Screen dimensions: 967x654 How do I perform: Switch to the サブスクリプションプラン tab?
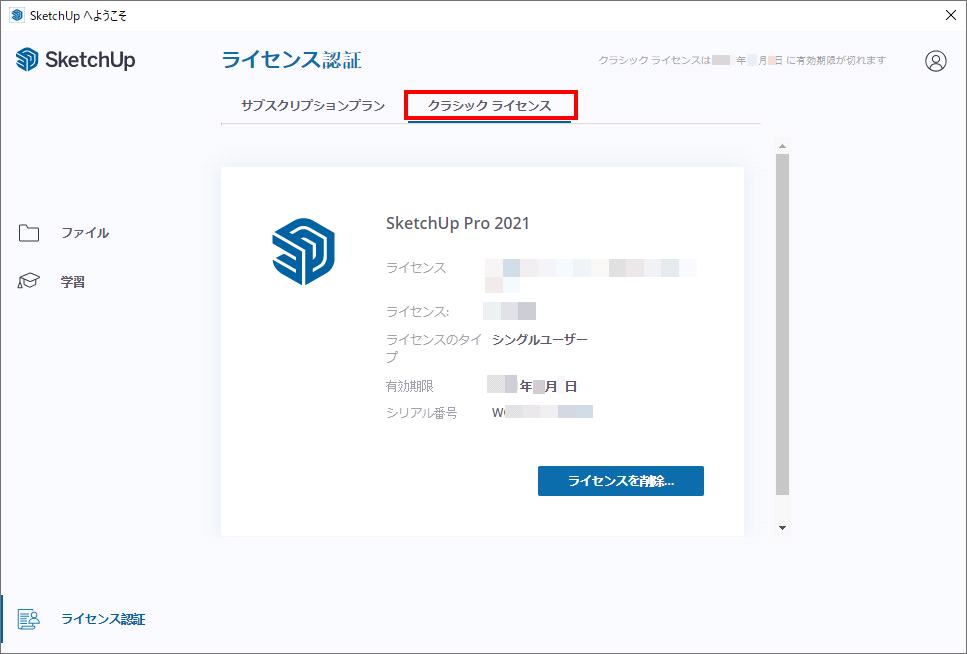[x=313, y=106]
